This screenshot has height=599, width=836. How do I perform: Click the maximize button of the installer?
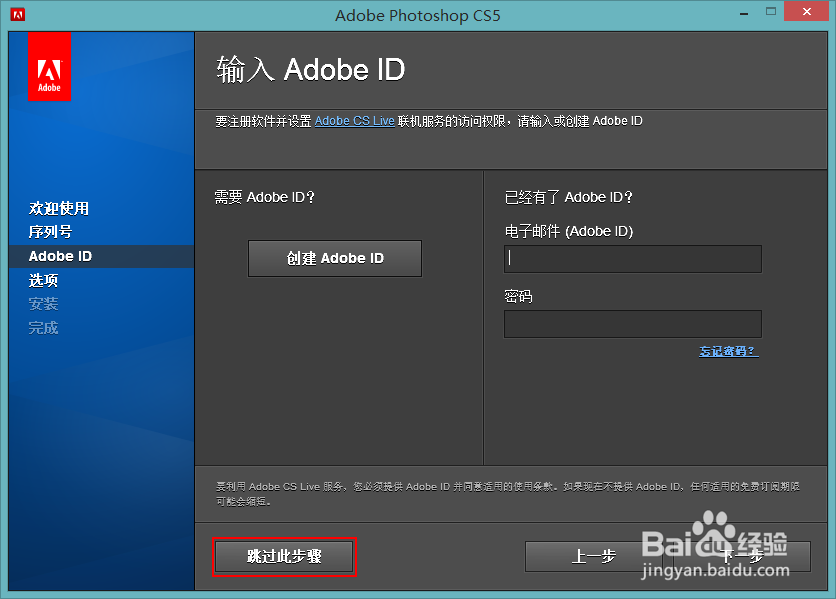click(x=773, y=11)
